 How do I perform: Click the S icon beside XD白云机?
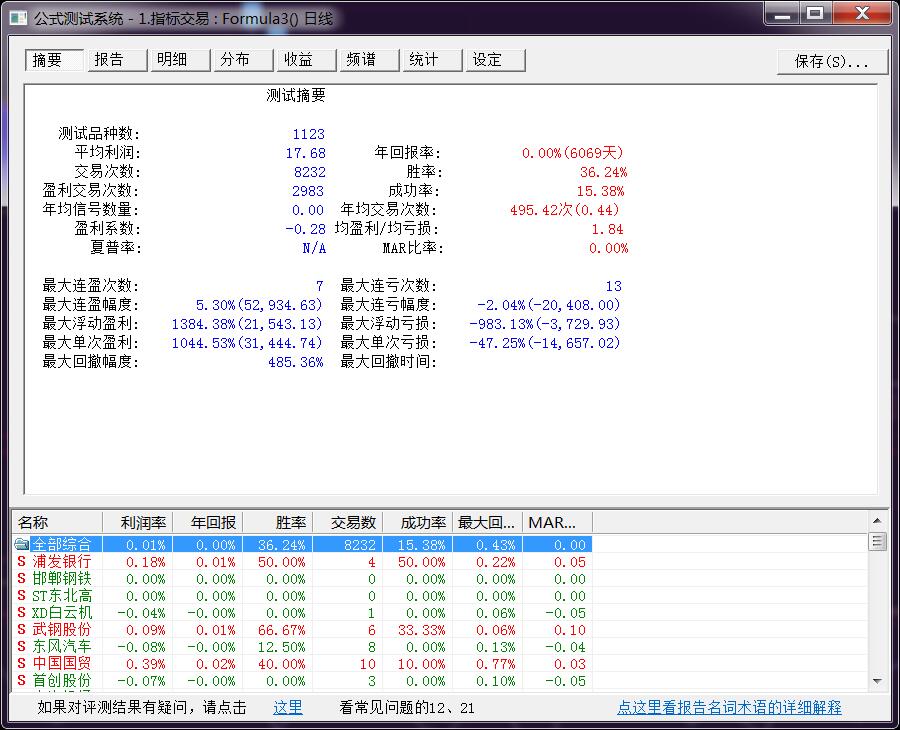tap(21, 612)
